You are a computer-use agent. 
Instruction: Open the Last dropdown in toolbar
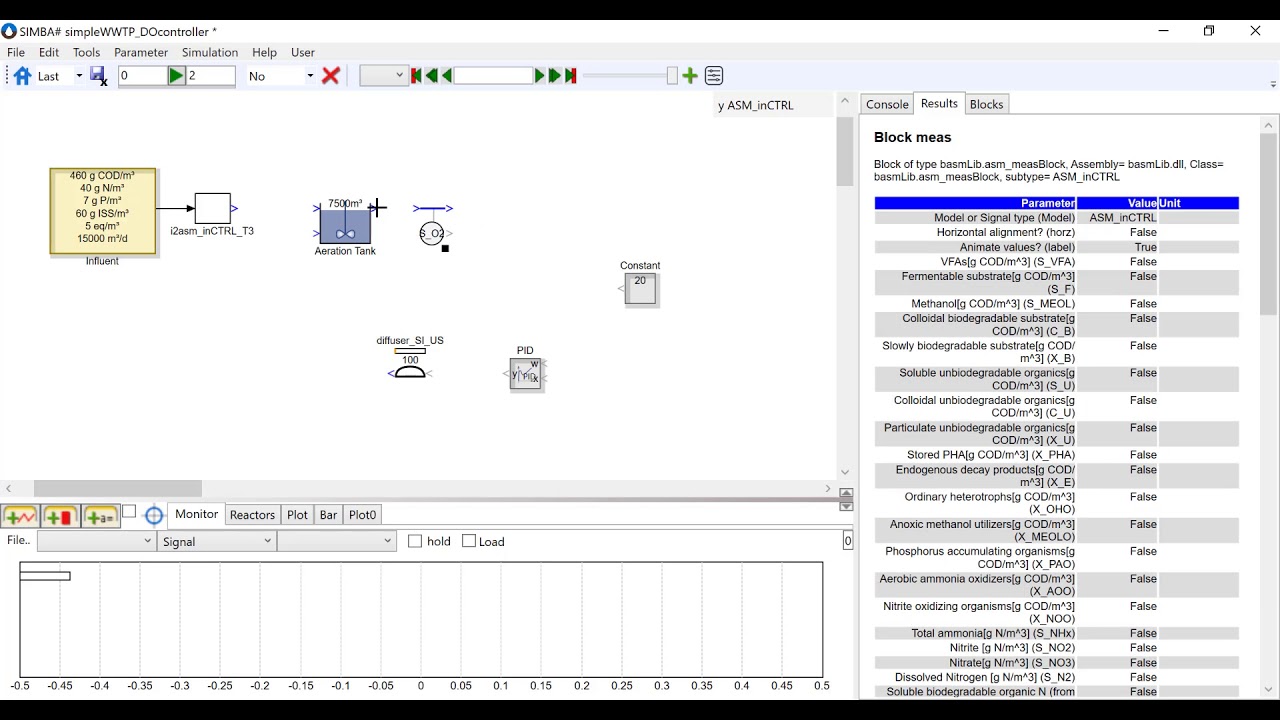pos(59,76)
